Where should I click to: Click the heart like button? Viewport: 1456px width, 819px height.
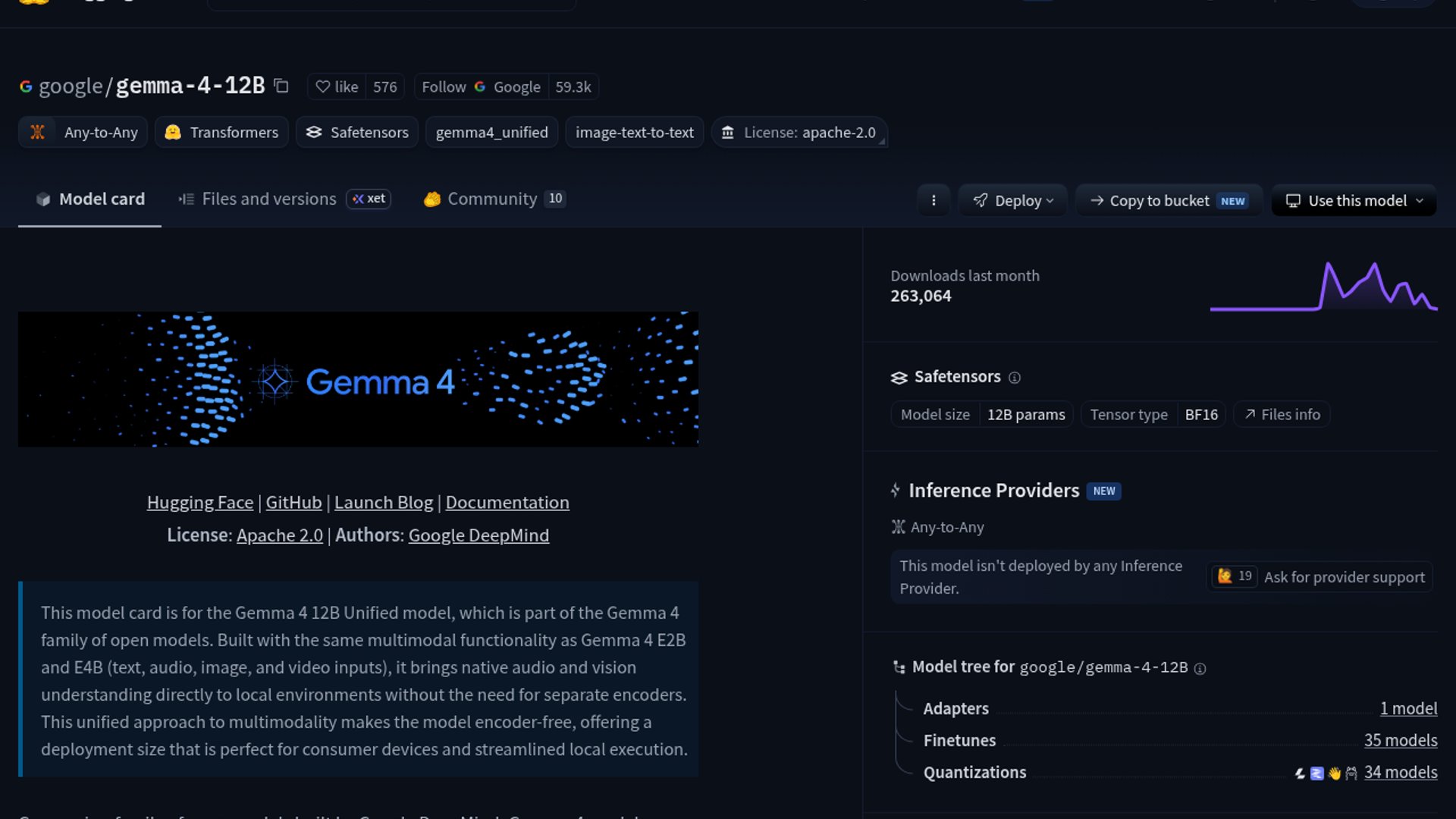tap(337, 87)
